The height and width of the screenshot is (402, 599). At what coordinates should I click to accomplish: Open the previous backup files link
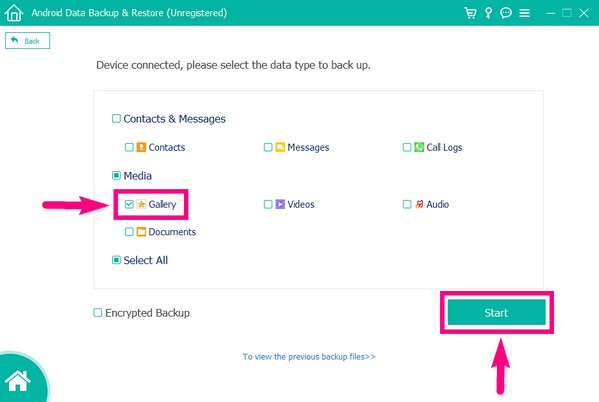309,357
